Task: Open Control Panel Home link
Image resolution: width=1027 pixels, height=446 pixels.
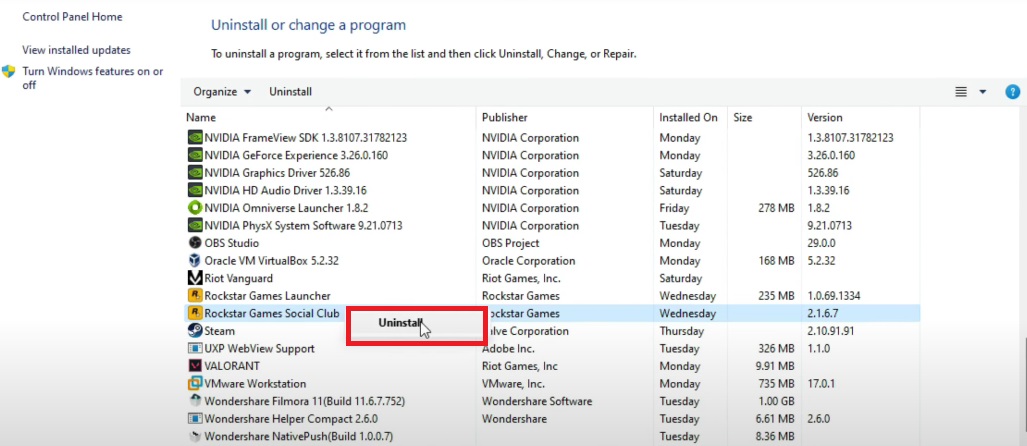Action: pyautogui.click(x=72, y=16)
